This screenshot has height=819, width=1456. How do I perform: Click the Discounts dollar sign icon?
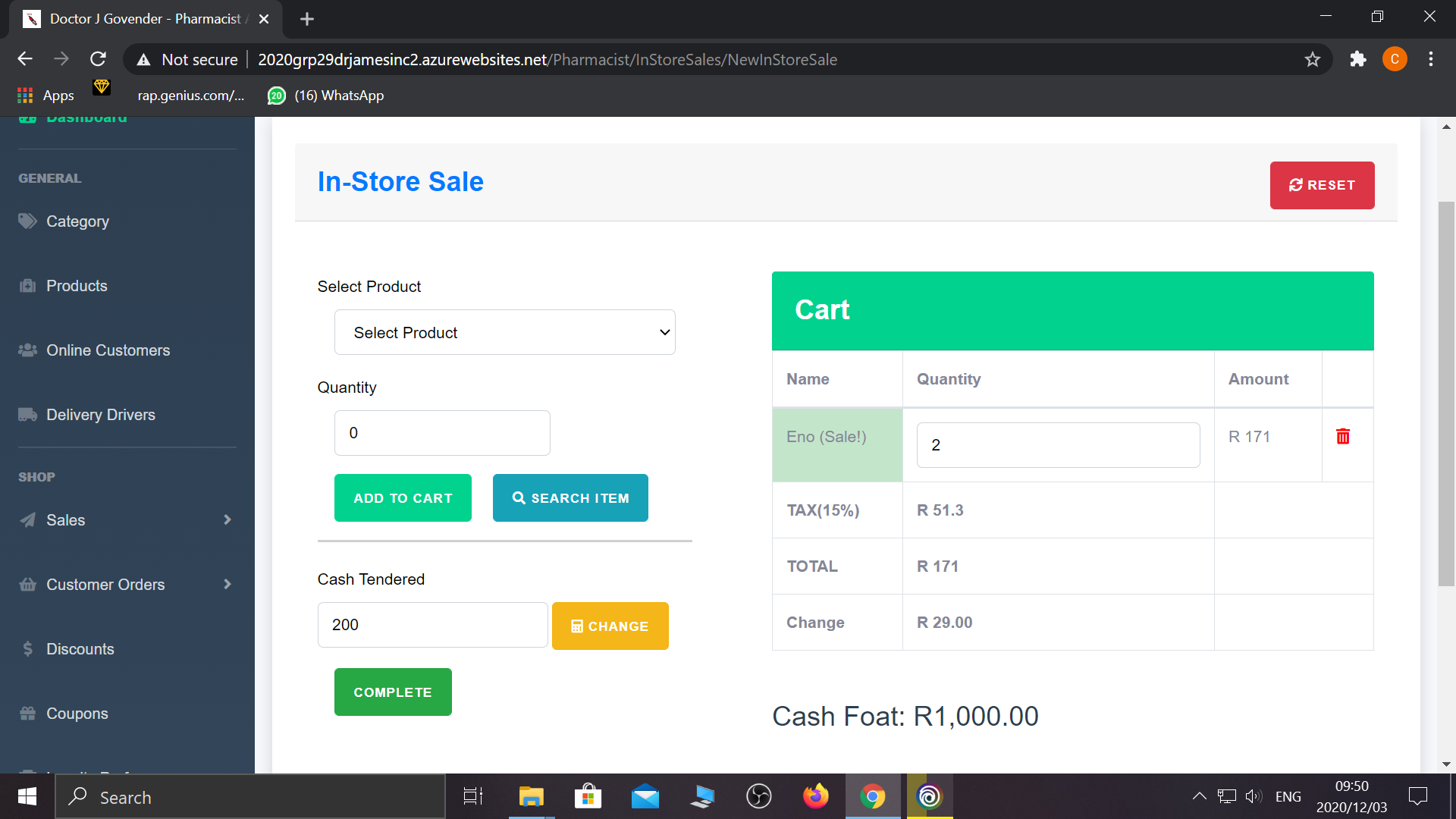point(28,649)
